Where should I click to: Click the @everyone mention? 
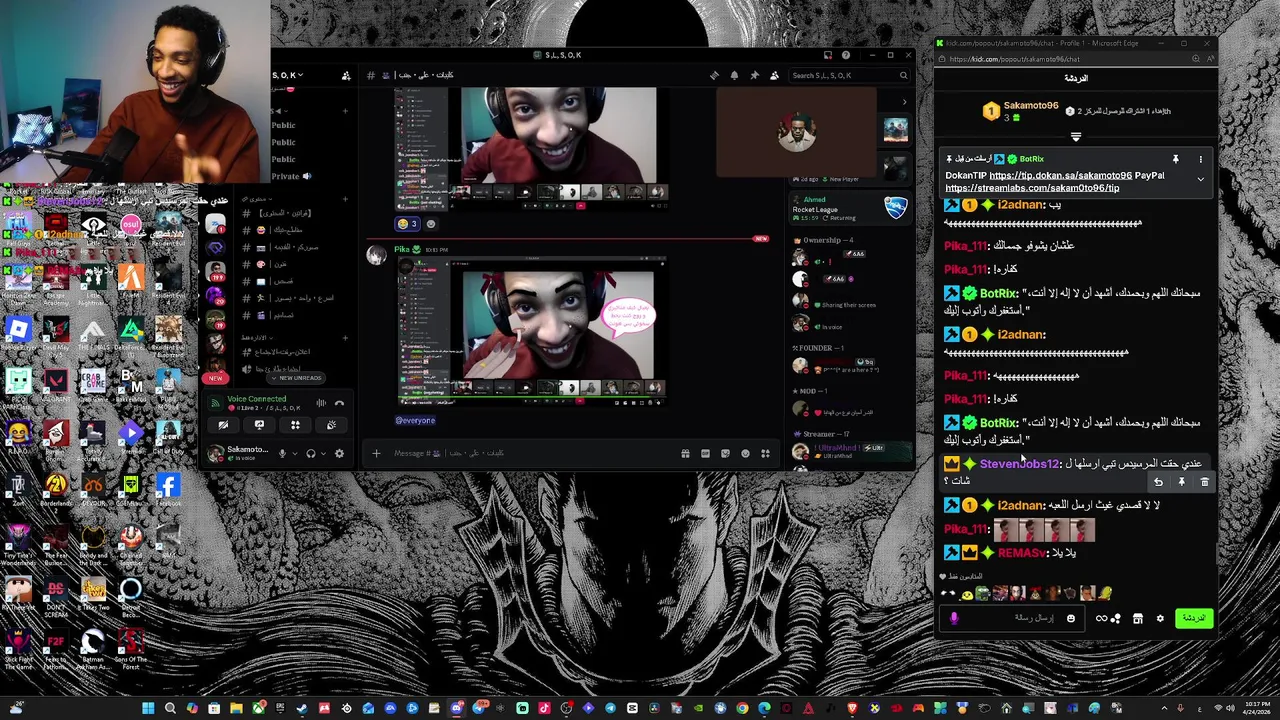click(415, 420)
